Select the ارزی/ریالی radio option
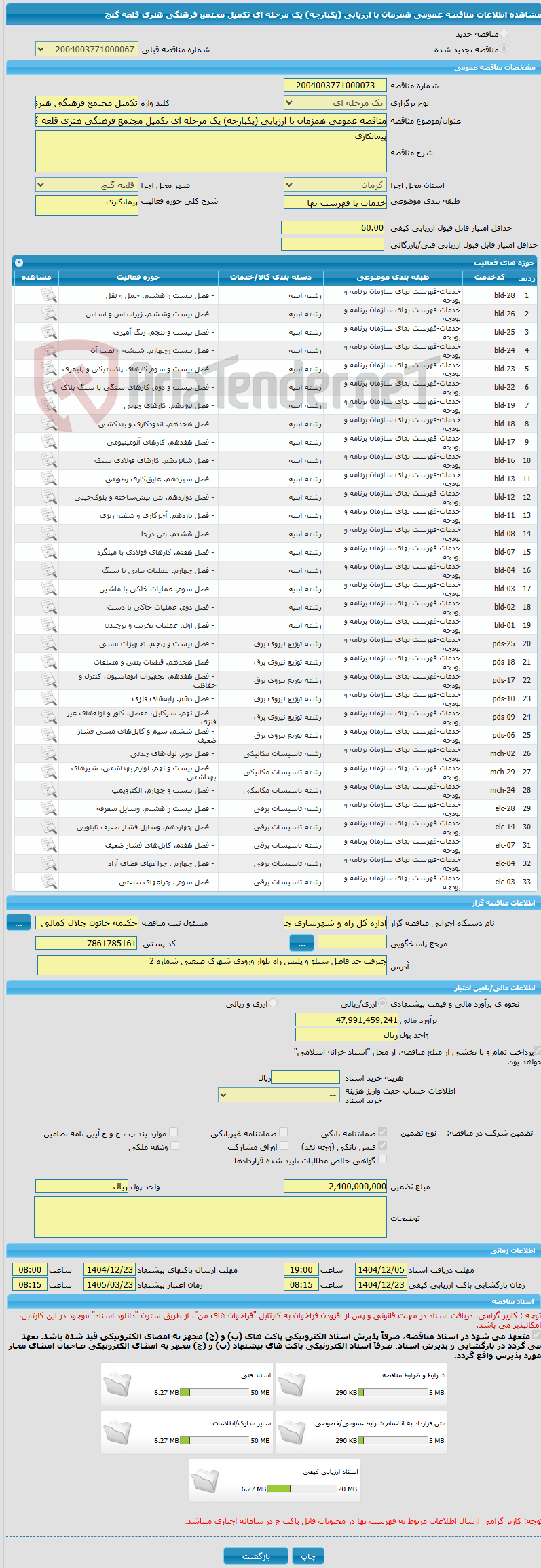 tap(383, 1003)
